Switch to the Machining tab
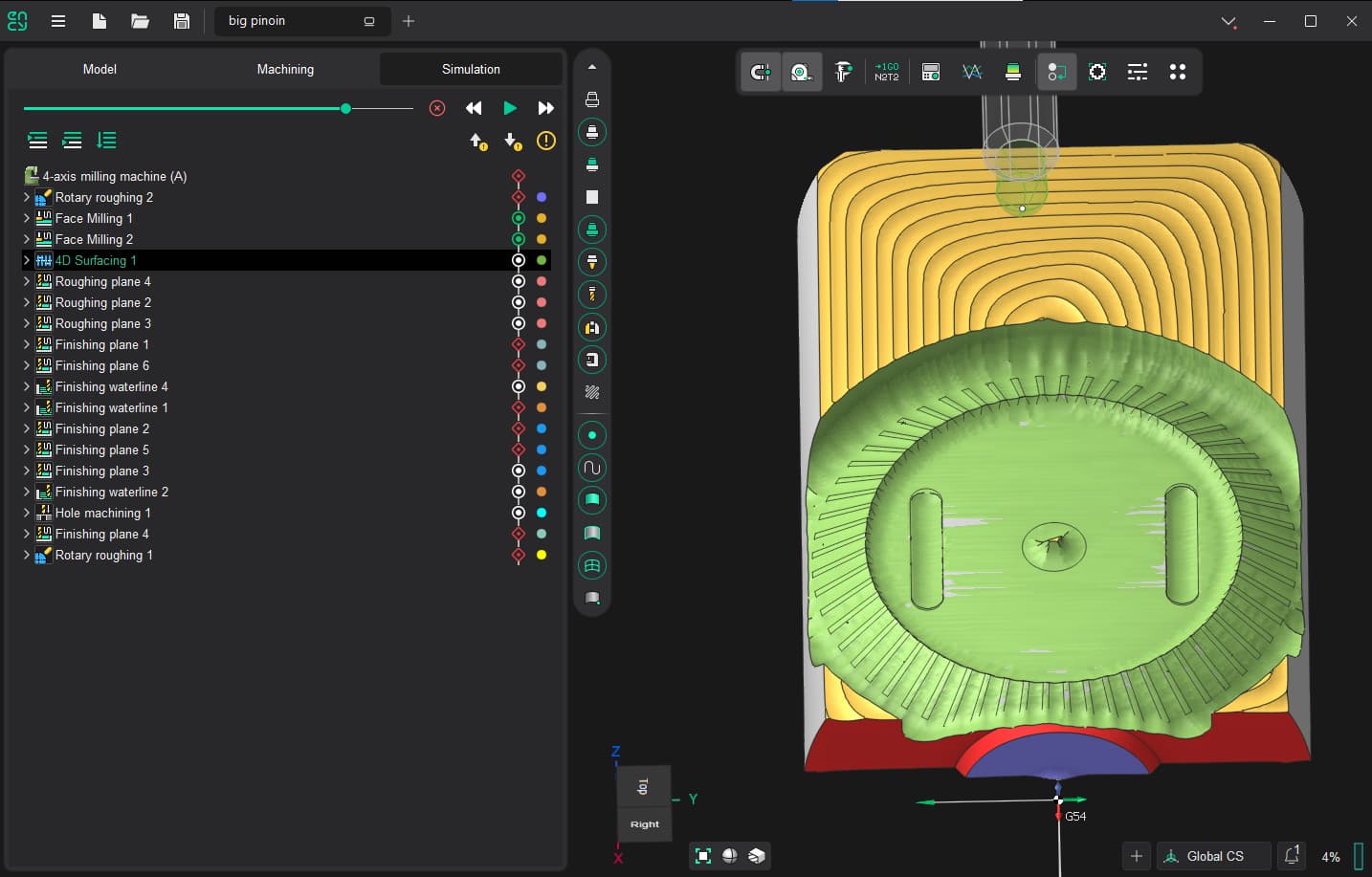The height and width of the screenshot is (877, 1372). (285, 69)
